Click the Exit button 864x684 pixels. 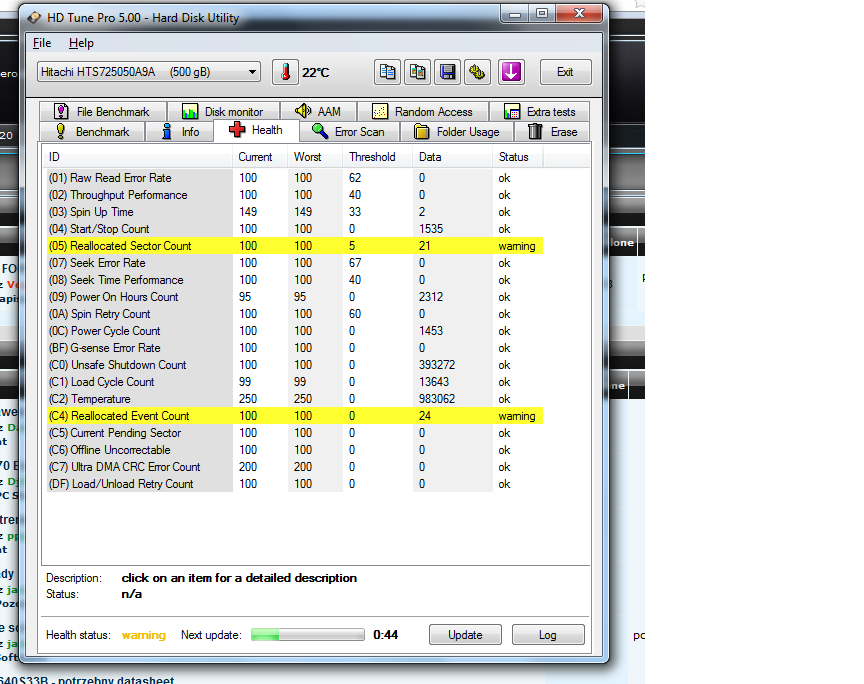565,72
